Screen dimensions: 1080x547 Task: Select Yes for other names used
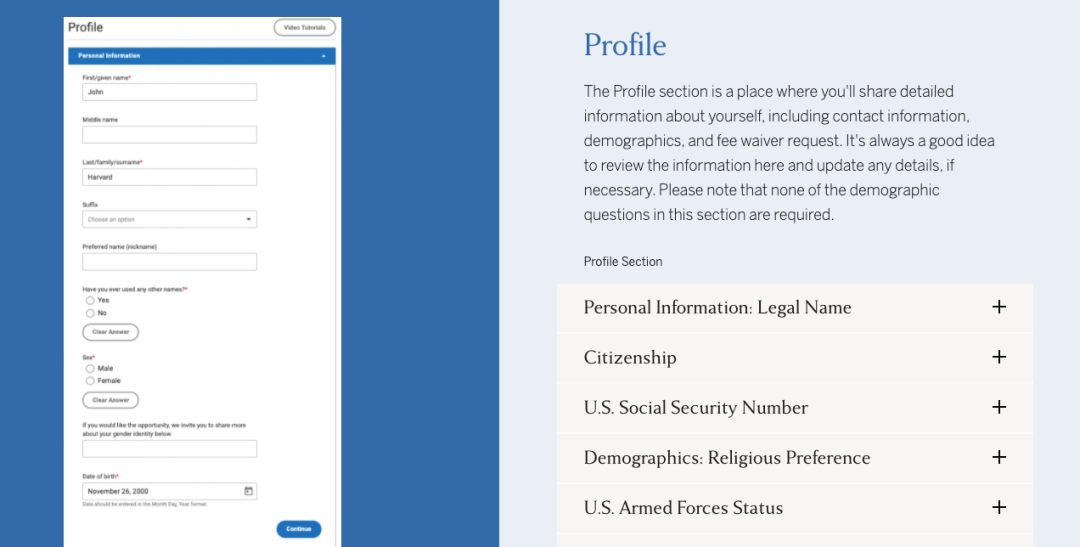click(x=90, y=300)
